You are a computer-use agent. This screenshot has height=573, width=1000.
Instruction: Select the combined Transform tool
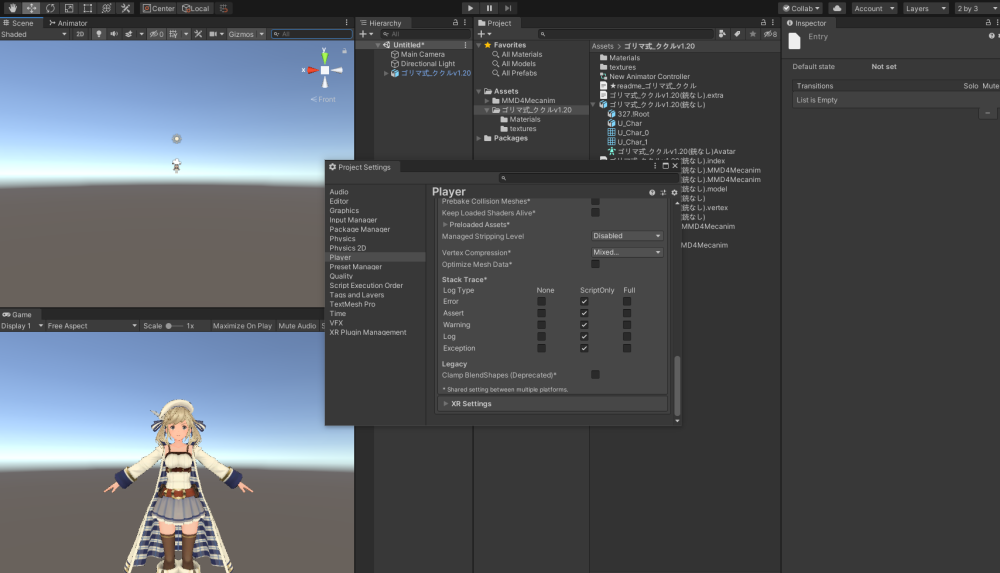pos(107,8)
